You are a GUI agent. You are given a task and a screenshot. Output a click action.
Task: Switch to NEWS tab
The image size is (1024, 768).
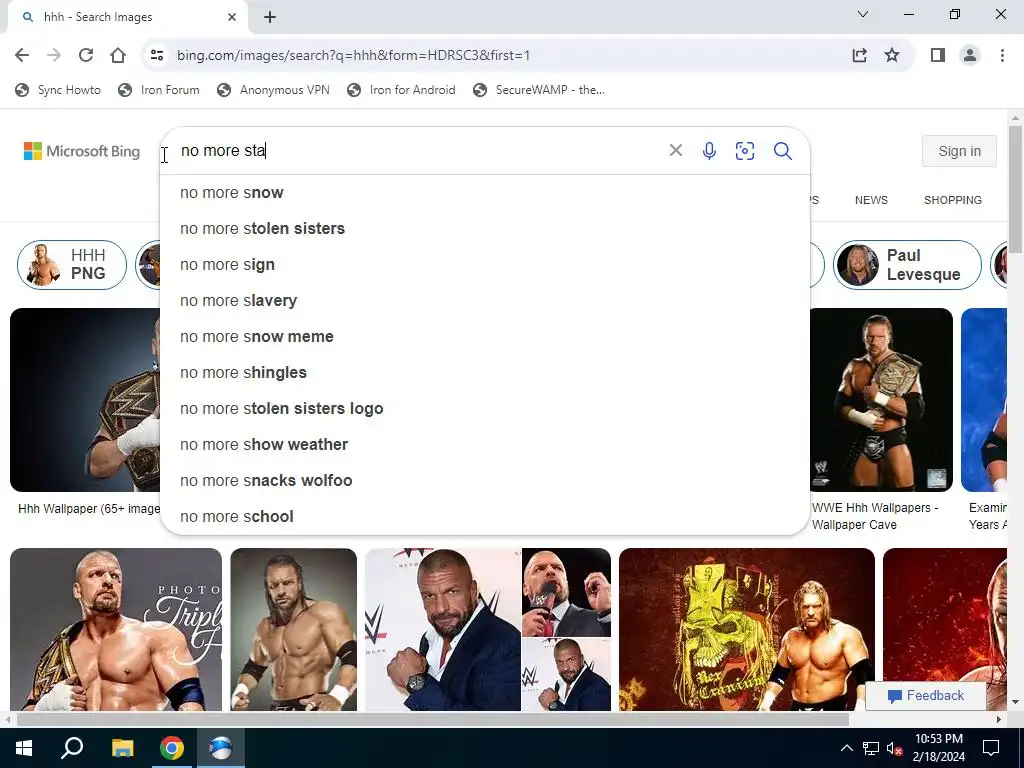point(871,200)
